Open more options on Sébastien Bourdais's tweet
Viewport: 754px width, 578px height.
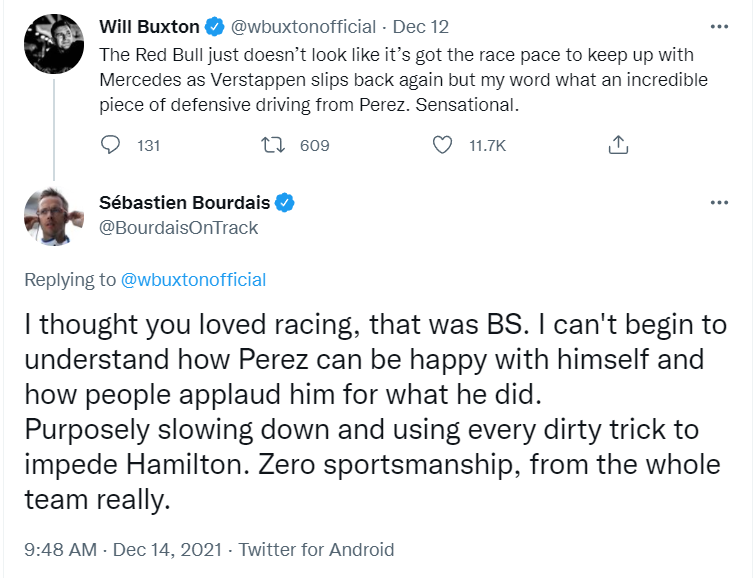[x=718, y=202]
